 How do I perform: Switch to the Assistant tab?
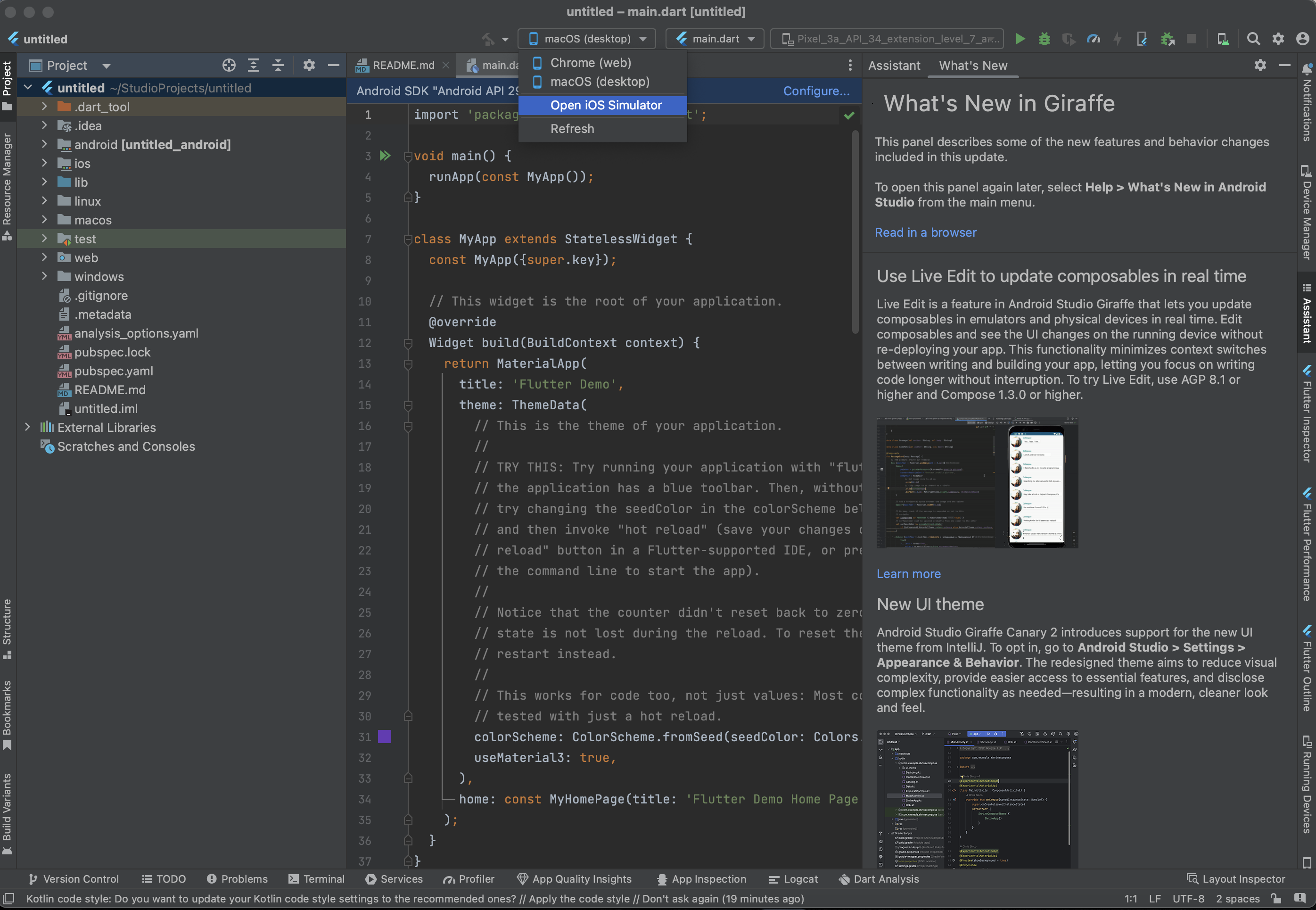[x=894, y=66]
